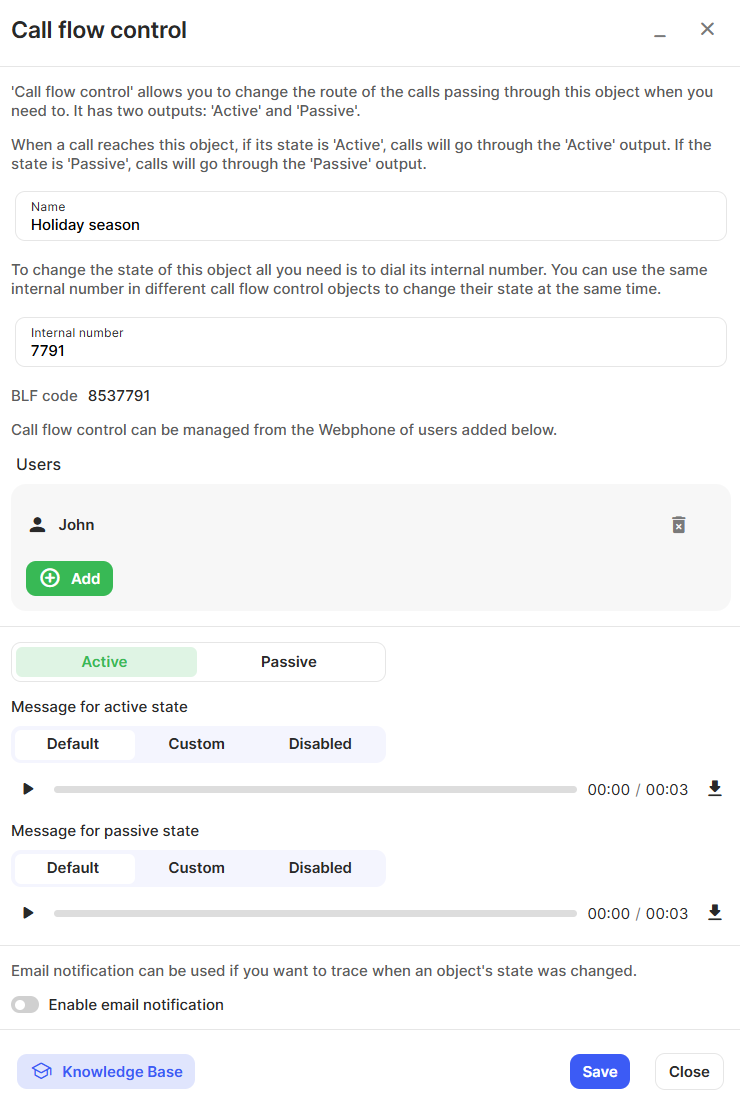Switch state to Passive

pos(289,662)
